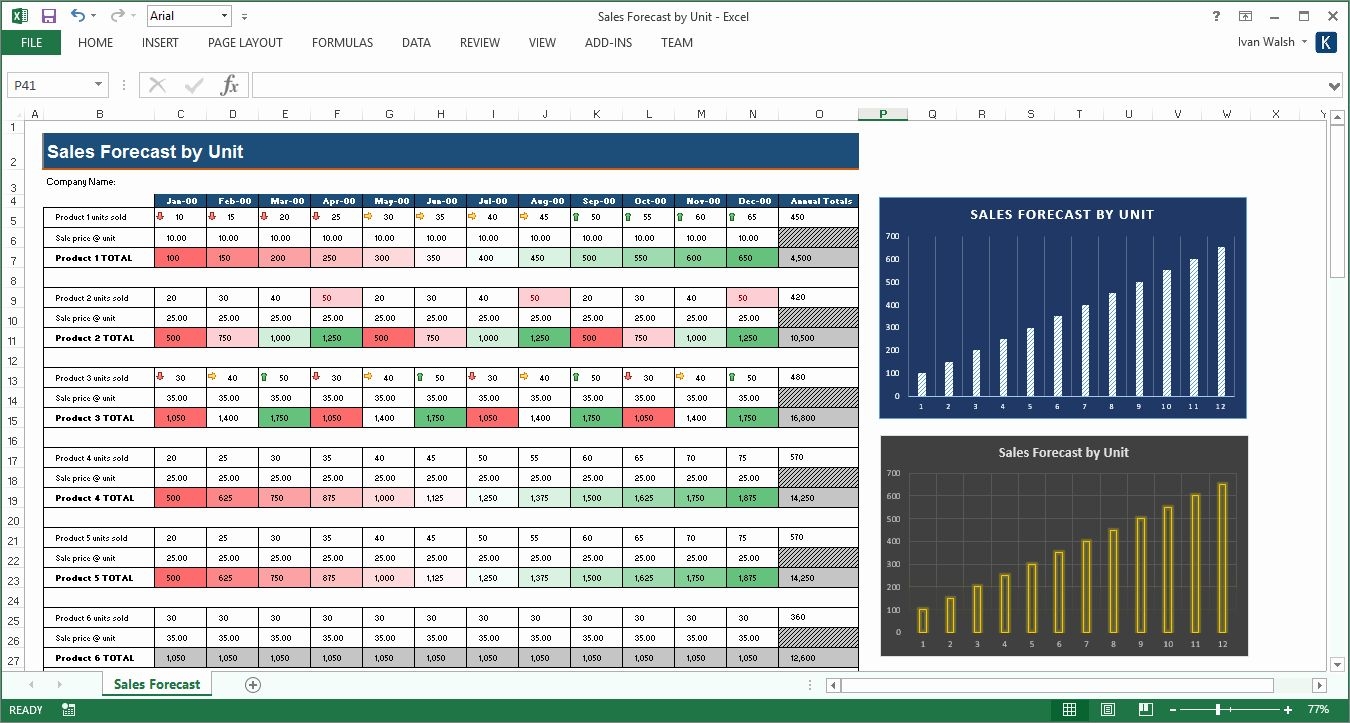Click the zoom in plus icon
1350x723 pixels.
pos(1286,710)
